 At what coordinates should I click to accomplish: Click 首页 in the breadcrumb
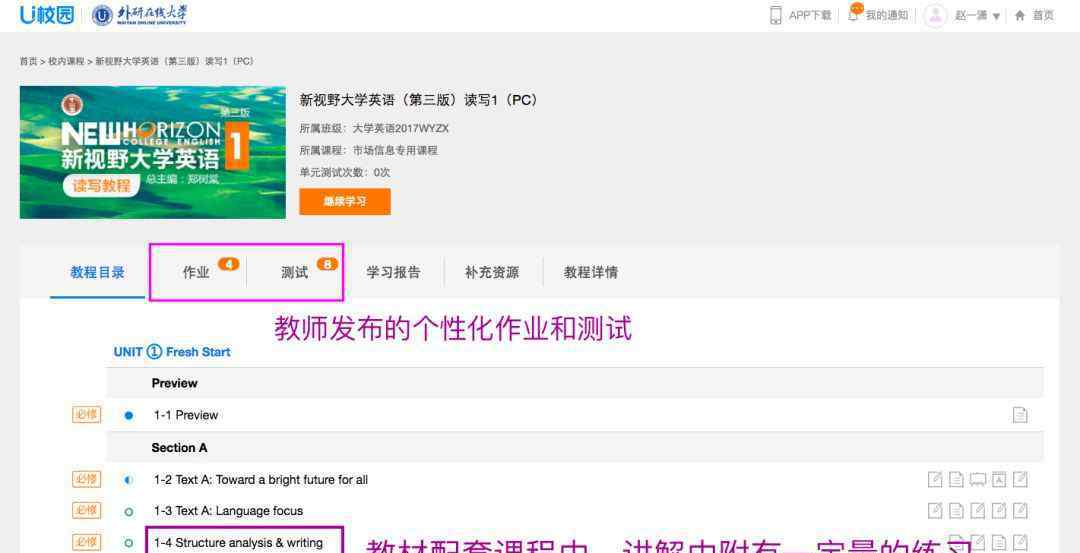[28, 61]
